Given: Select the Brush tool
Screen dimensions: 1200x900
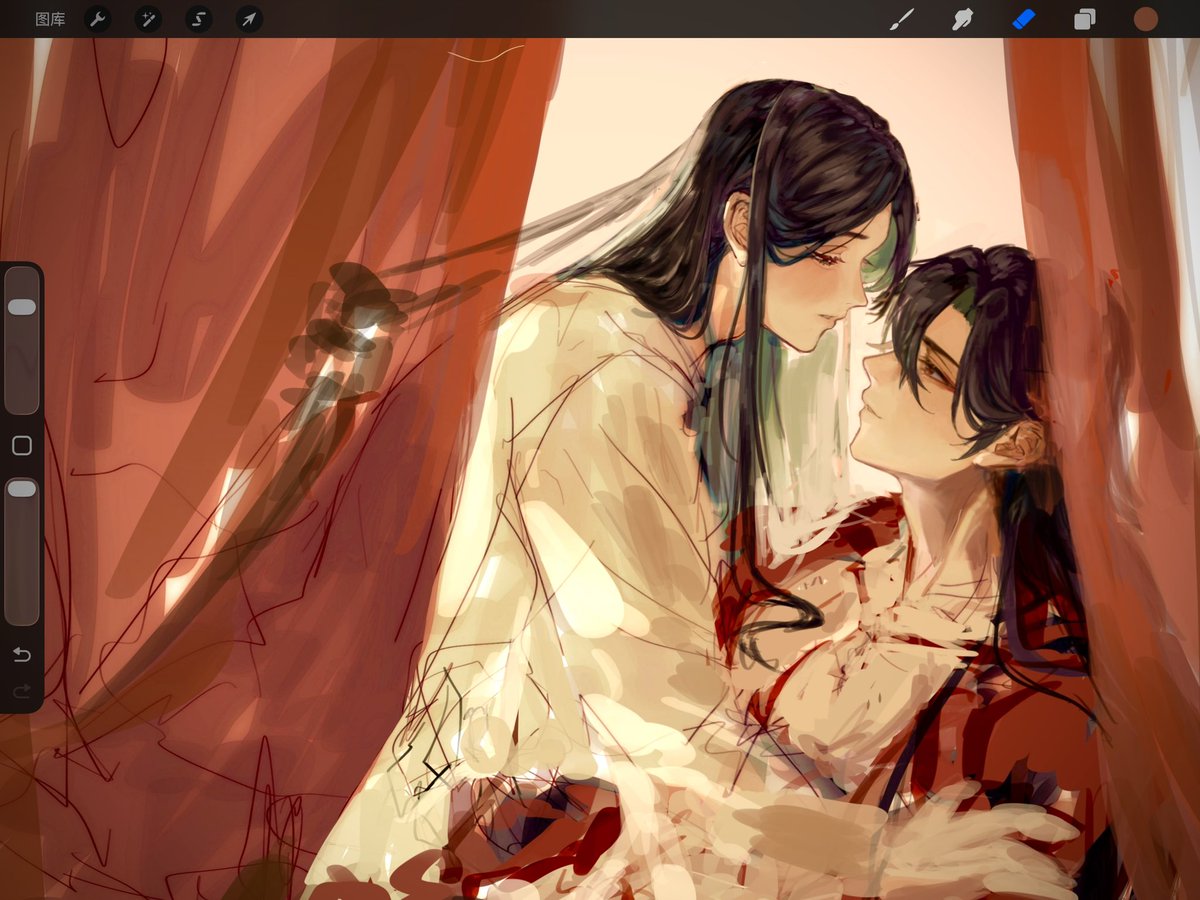Looking at the screenshot, I should [x=902, y=19].
